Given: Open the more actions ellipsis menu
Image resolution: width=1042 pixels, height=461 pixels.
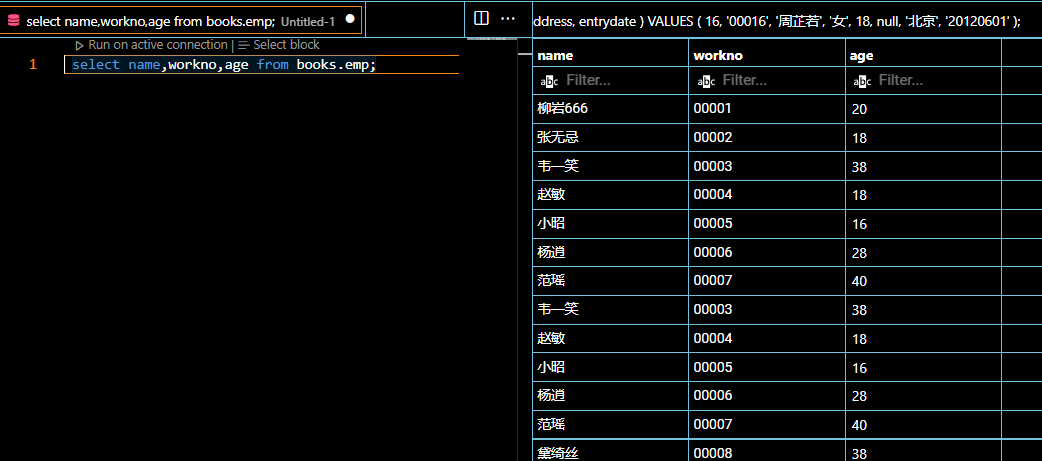Looking at the screenshot, I should point(508,19).
